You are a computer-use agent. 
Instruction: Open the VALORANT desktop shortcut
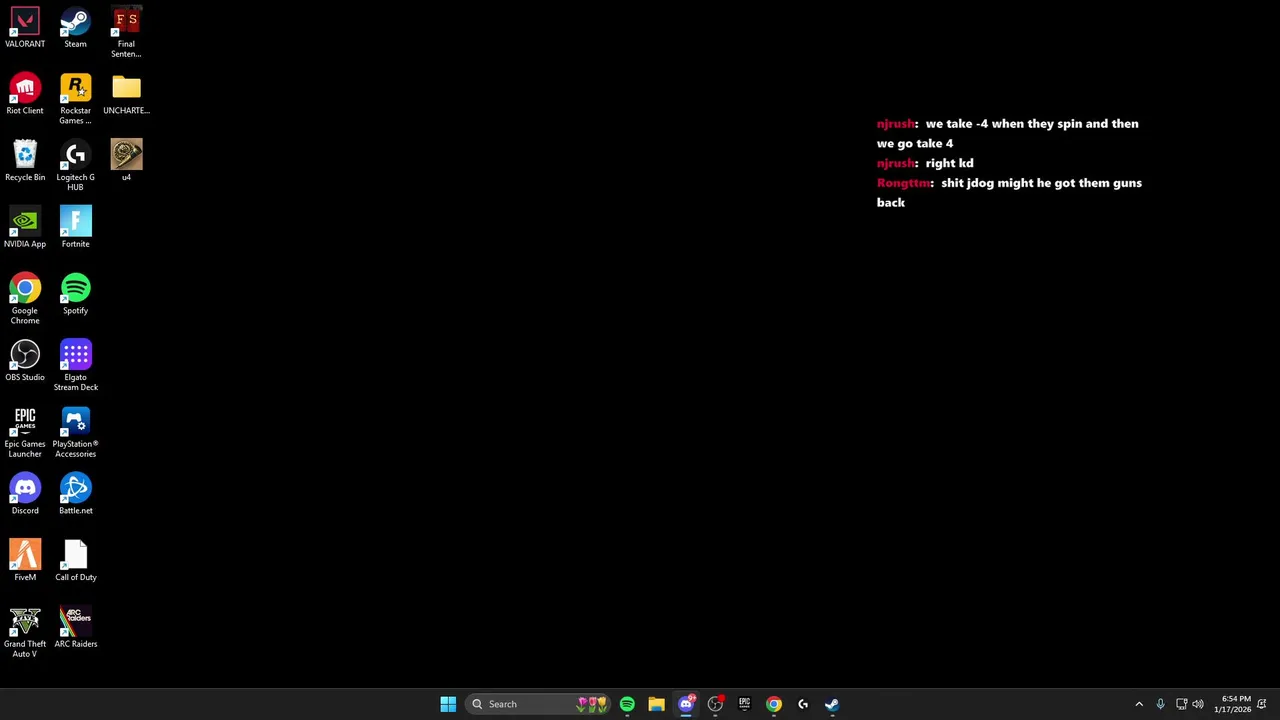coord(25,28)
